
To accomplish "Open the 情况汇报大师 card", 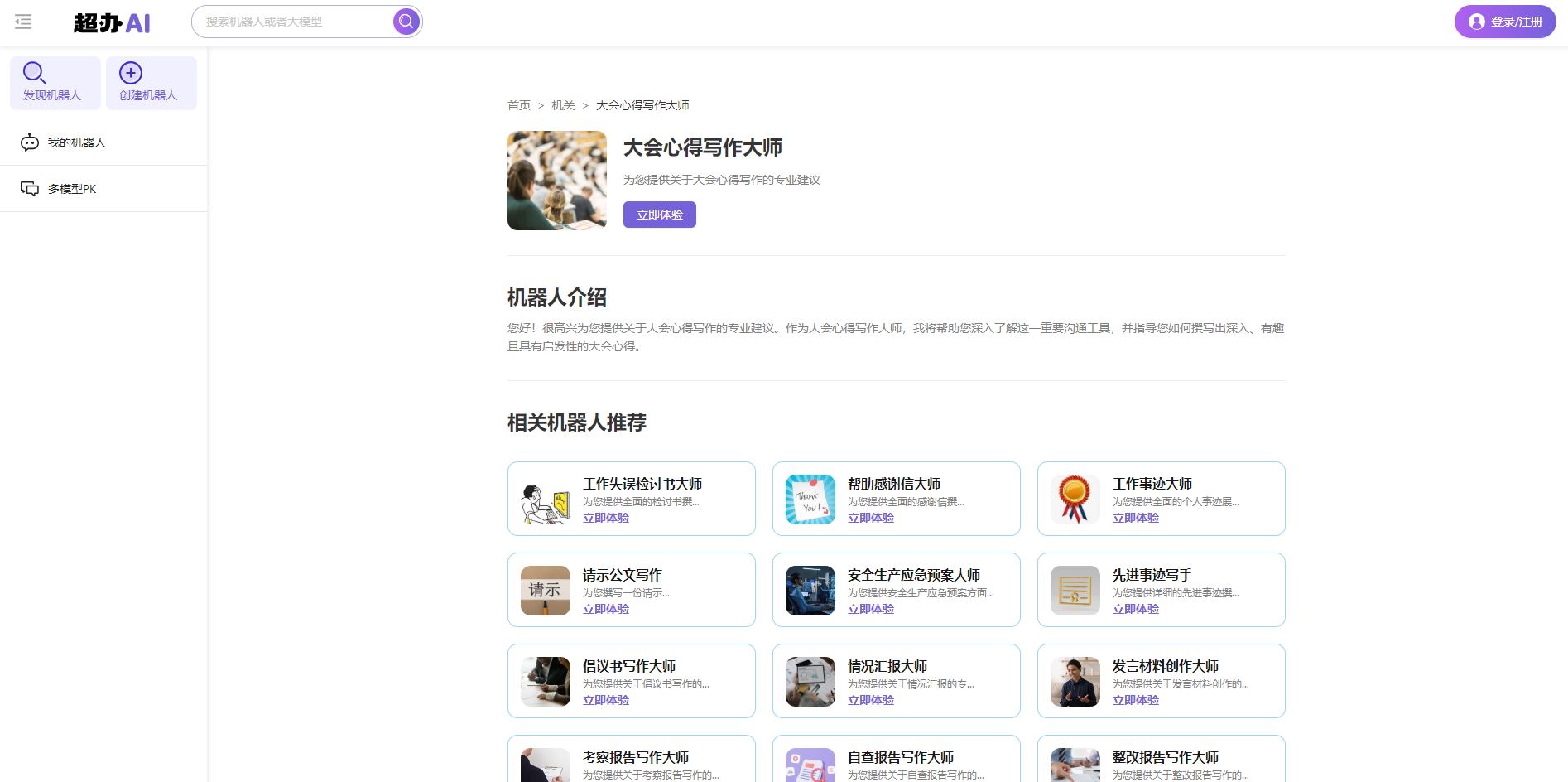I will [896, 680].
